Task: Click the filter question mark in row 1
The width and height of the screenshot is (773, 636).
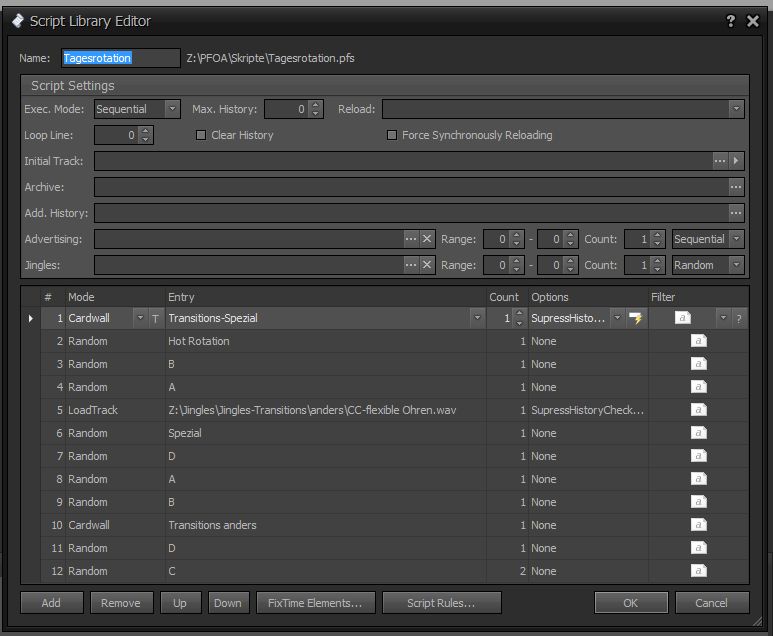Action: click(738, 318)
